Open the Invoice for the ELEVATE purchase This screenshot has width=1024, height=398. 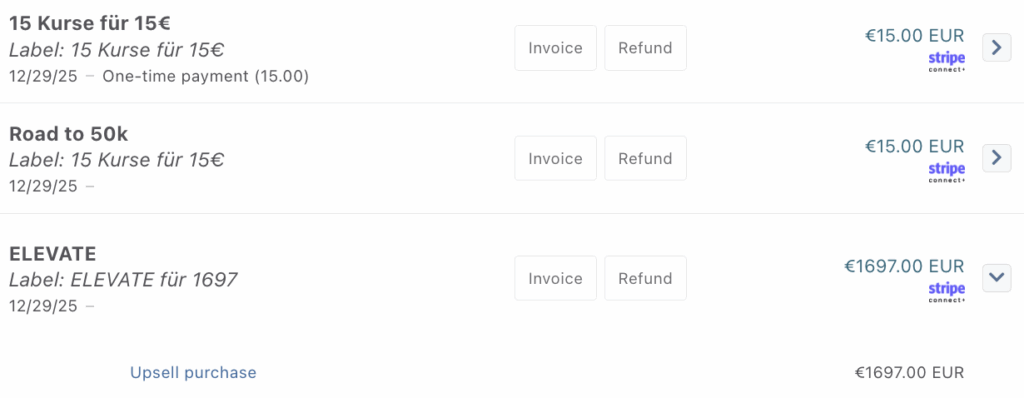coord(555,278)
